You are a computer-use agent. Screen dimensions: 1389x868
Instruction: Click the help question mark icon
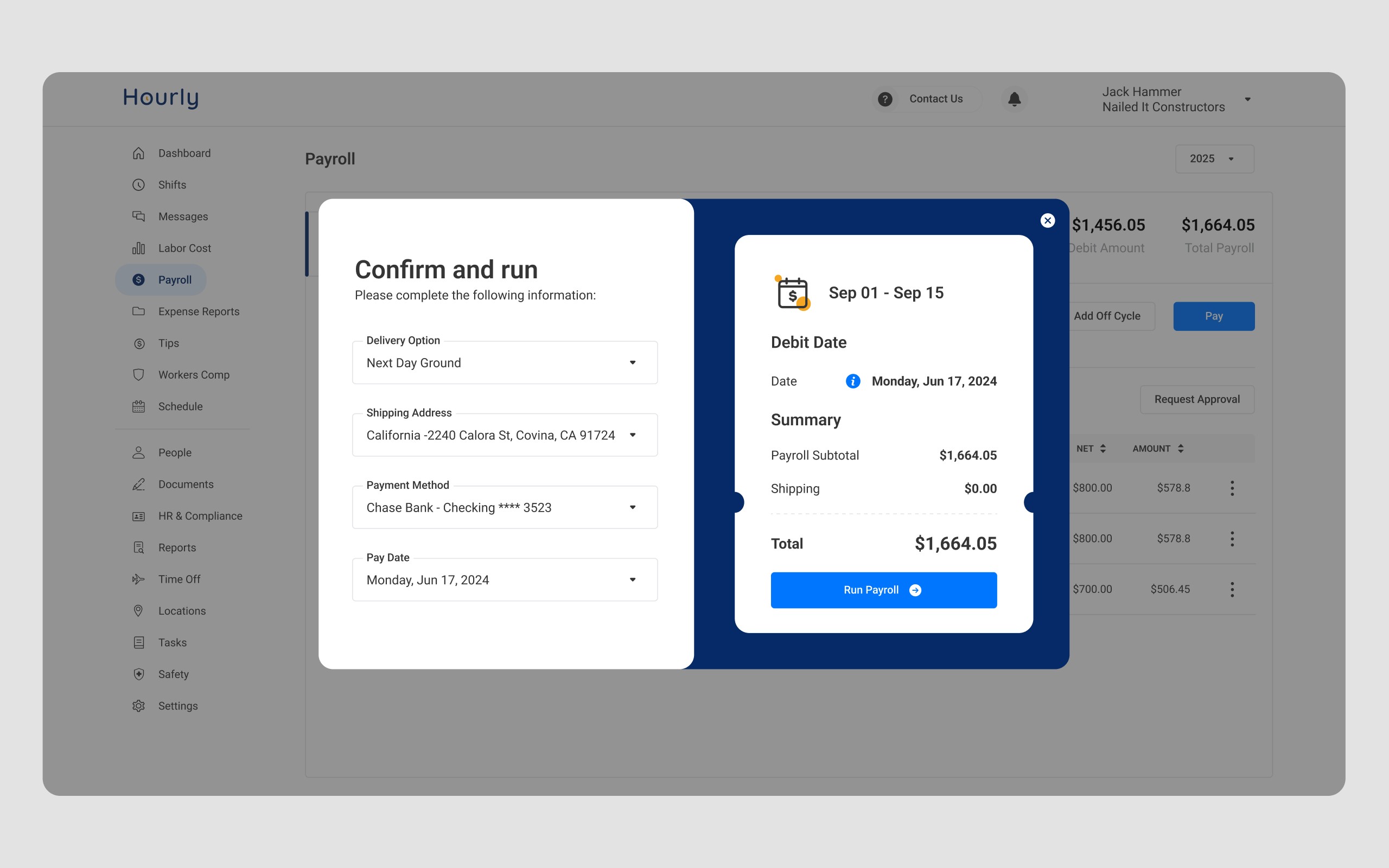884,99
